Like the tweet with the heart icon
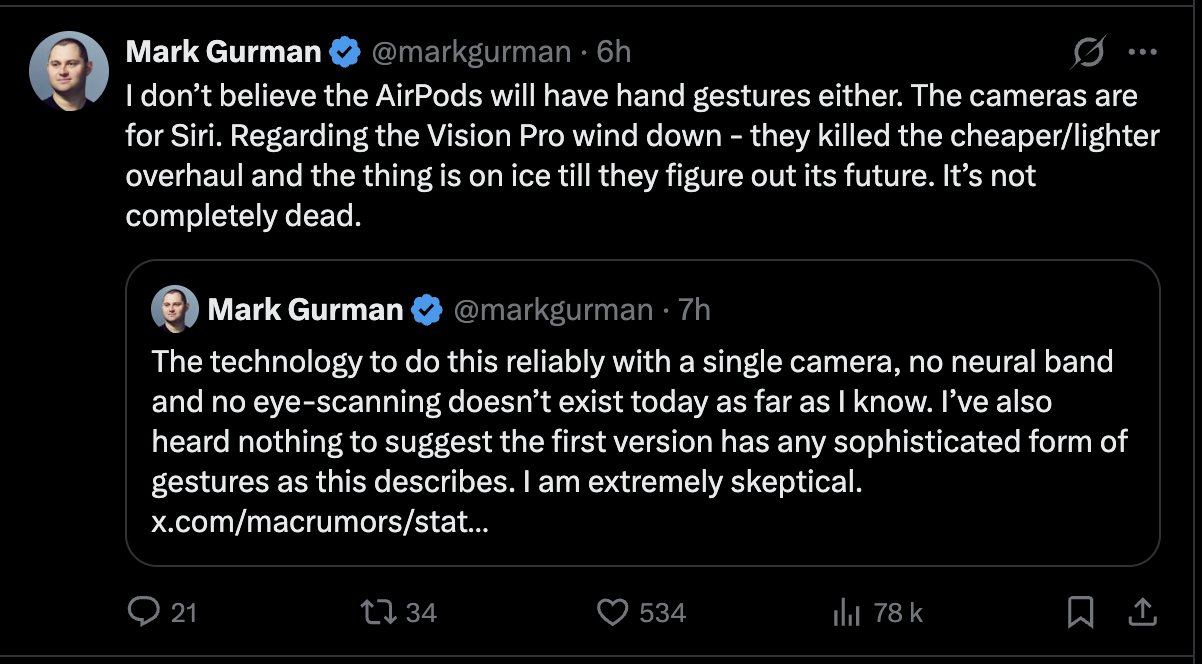1202x664 pixels. 612,612
